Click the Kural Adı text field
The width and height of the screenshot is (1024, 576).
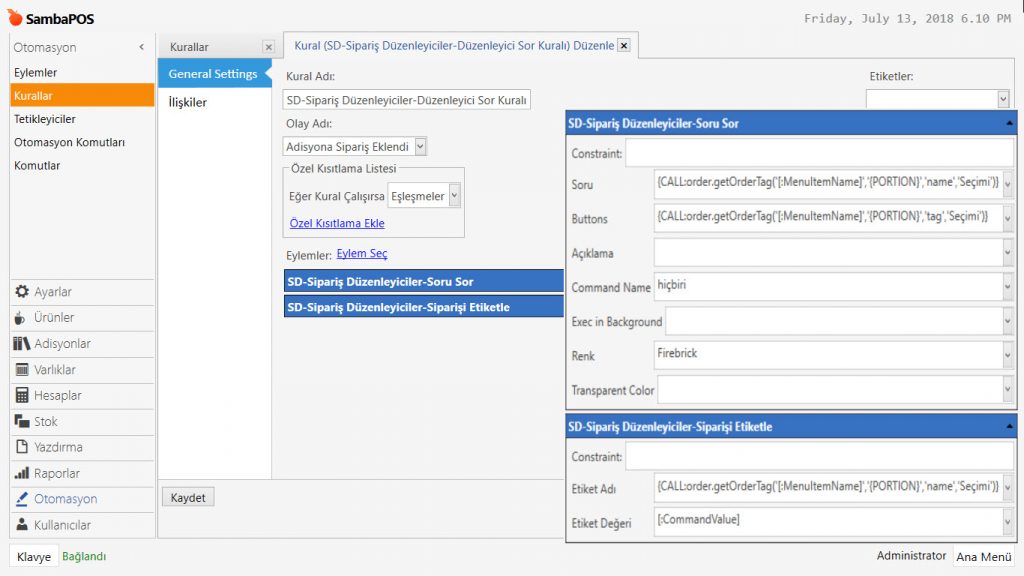[407, 100]
